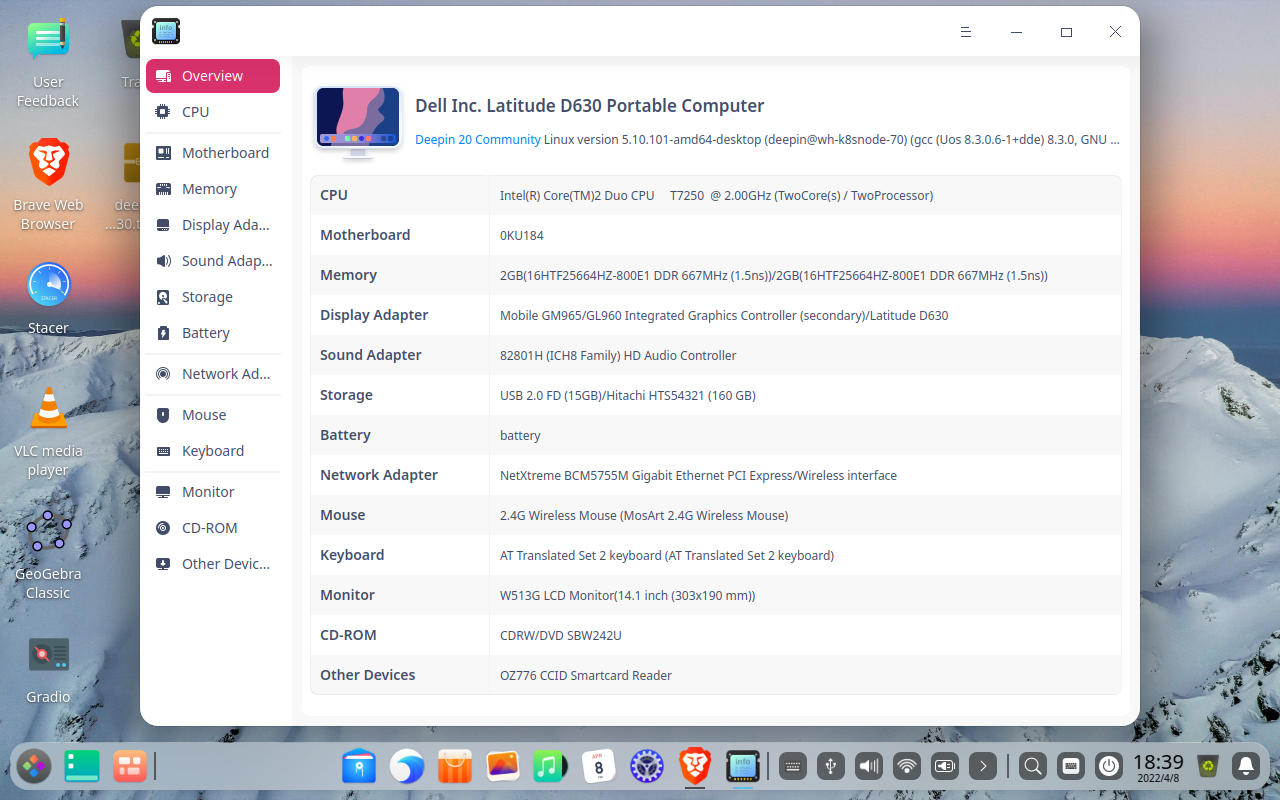This screenshot has width=1280, height=800.
Task: Open the Mouse sidebar section
Action: 213,415
